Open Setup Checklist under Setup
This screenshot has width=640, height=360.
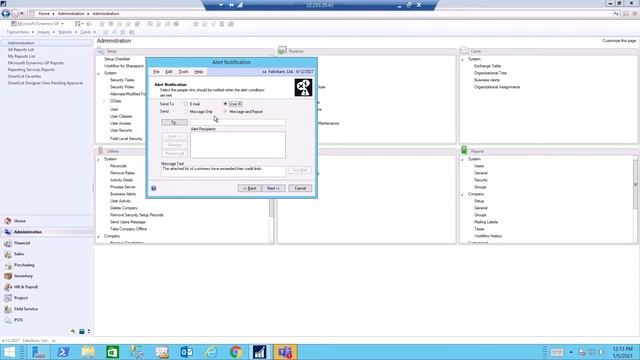(117, 59)
